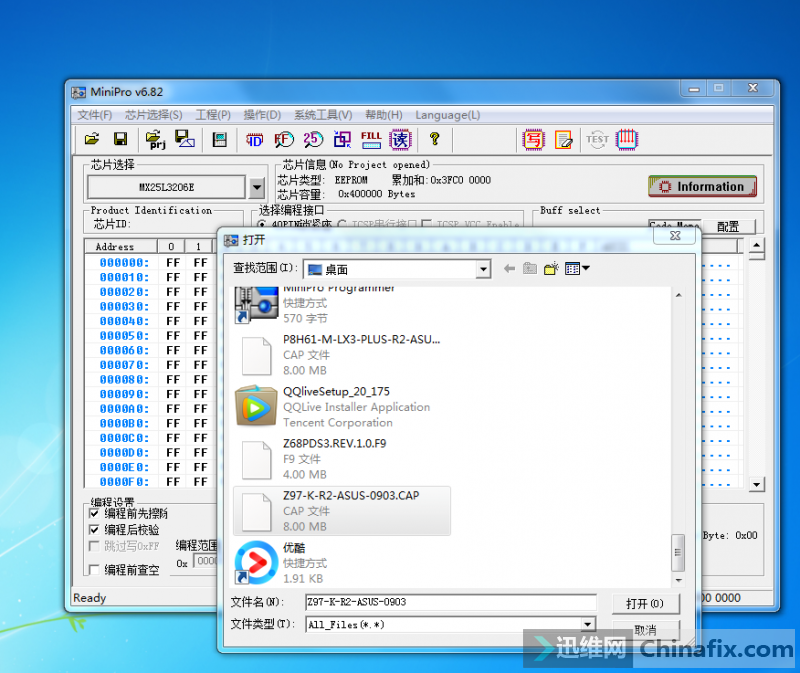Expand the 查找范围 location dropdown
Image resolution: width=800 pixels, height=673 pixels.
pos(483,269)
